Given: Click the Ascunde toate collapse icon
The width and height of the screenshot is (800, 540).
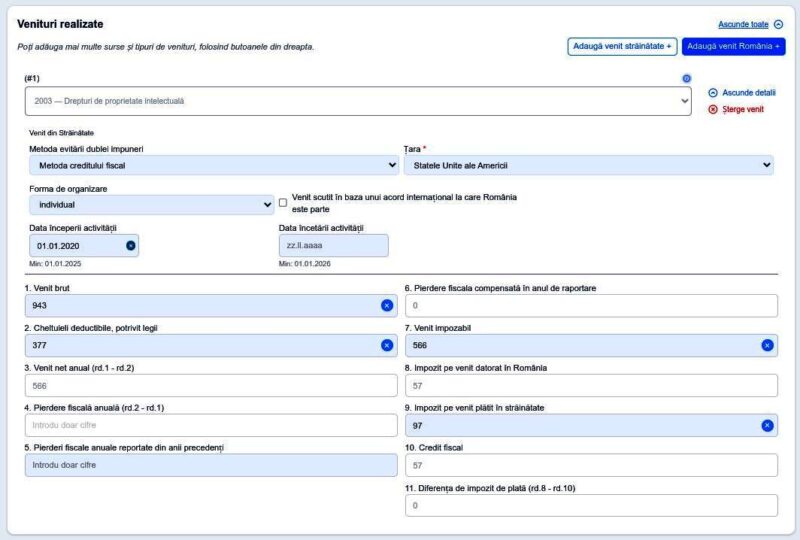Looking at the screenshot, I should pos(778,24).
